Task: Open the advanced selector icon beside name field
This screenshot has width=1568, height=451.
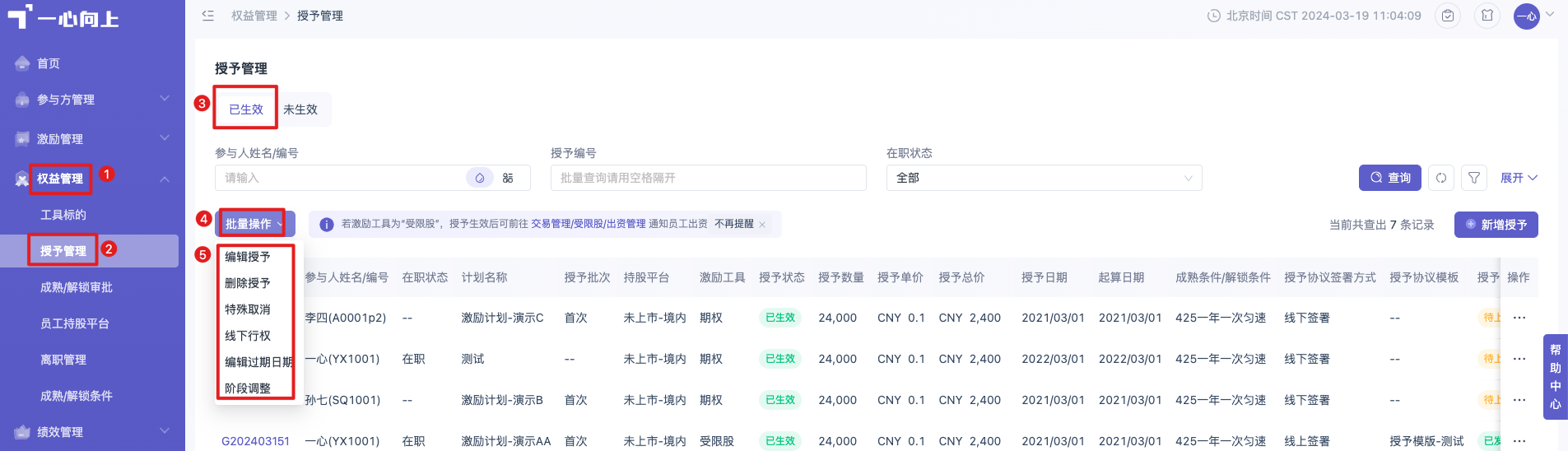Action: (x=508, y=178)
